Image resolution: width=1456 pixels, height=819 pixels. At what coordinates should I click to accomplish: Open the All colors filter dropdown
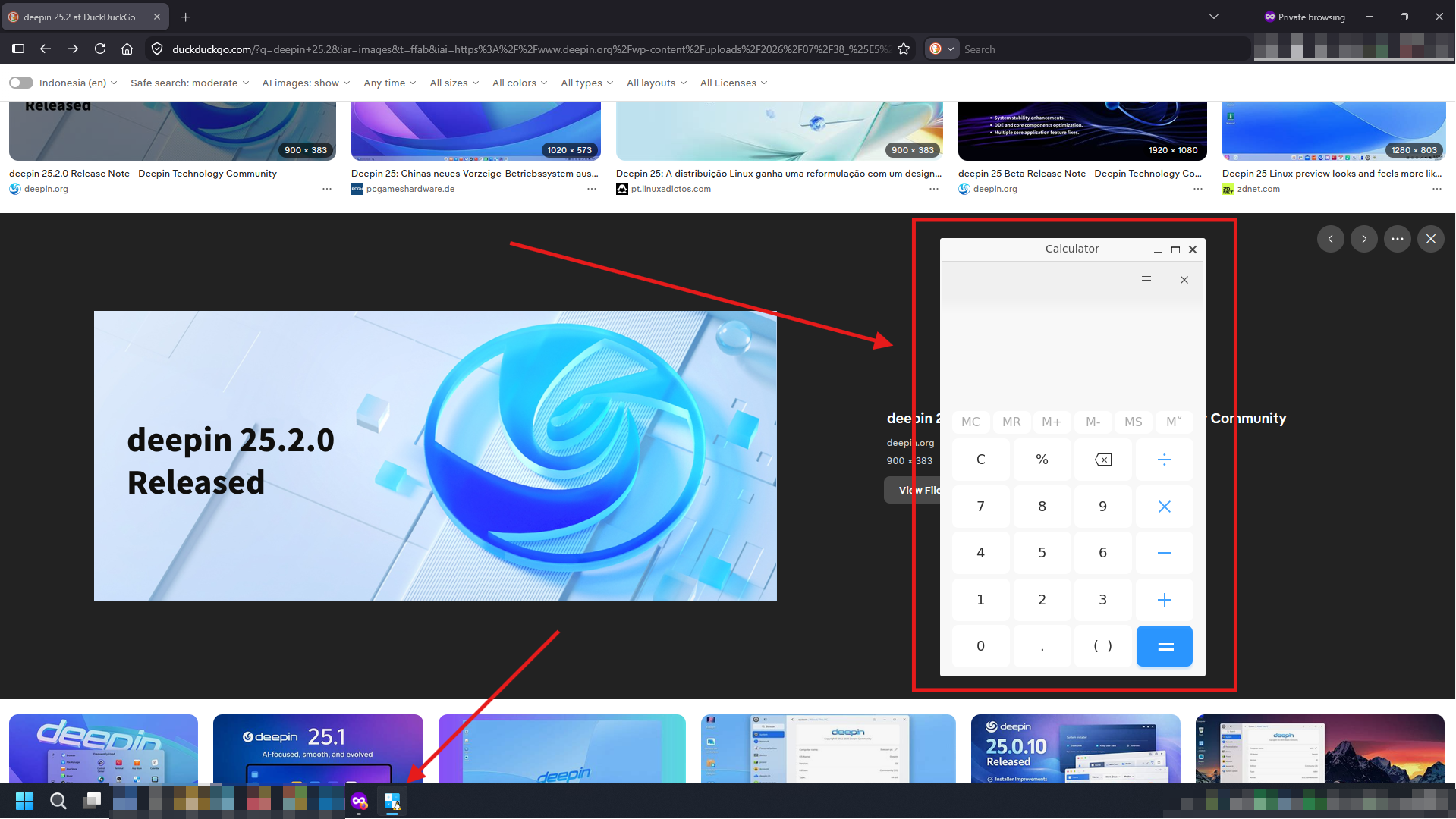(519, 83)
